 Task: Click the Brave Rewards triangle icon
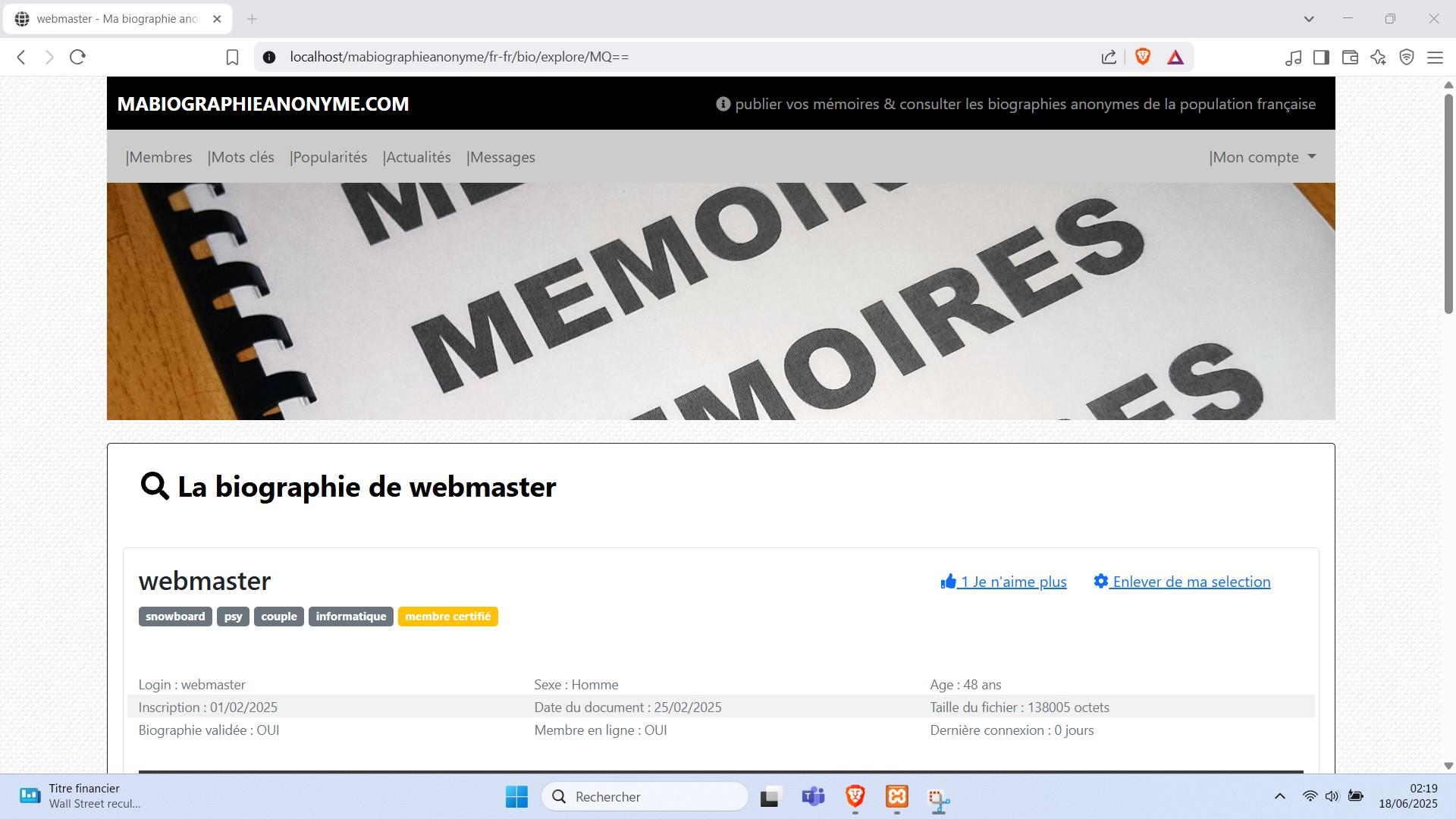coord(1175,57)
